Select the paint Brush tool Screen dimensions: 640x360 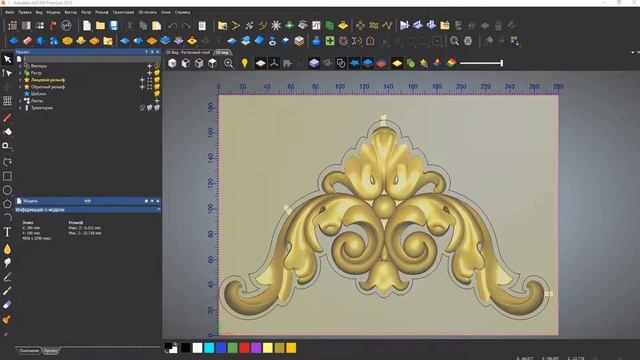coord(7,291)
